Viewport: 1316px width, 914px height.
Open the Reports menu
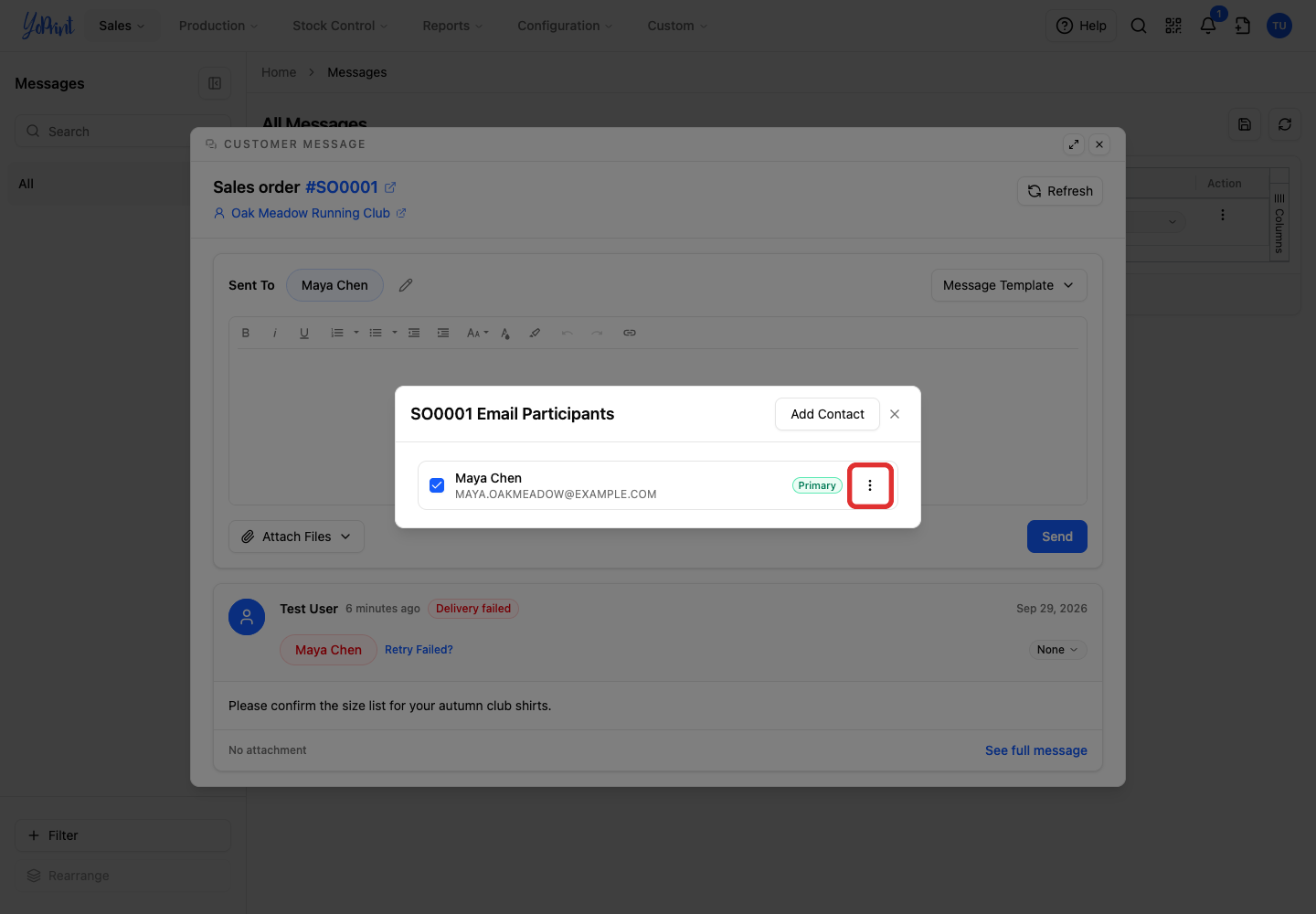point(452,26)
